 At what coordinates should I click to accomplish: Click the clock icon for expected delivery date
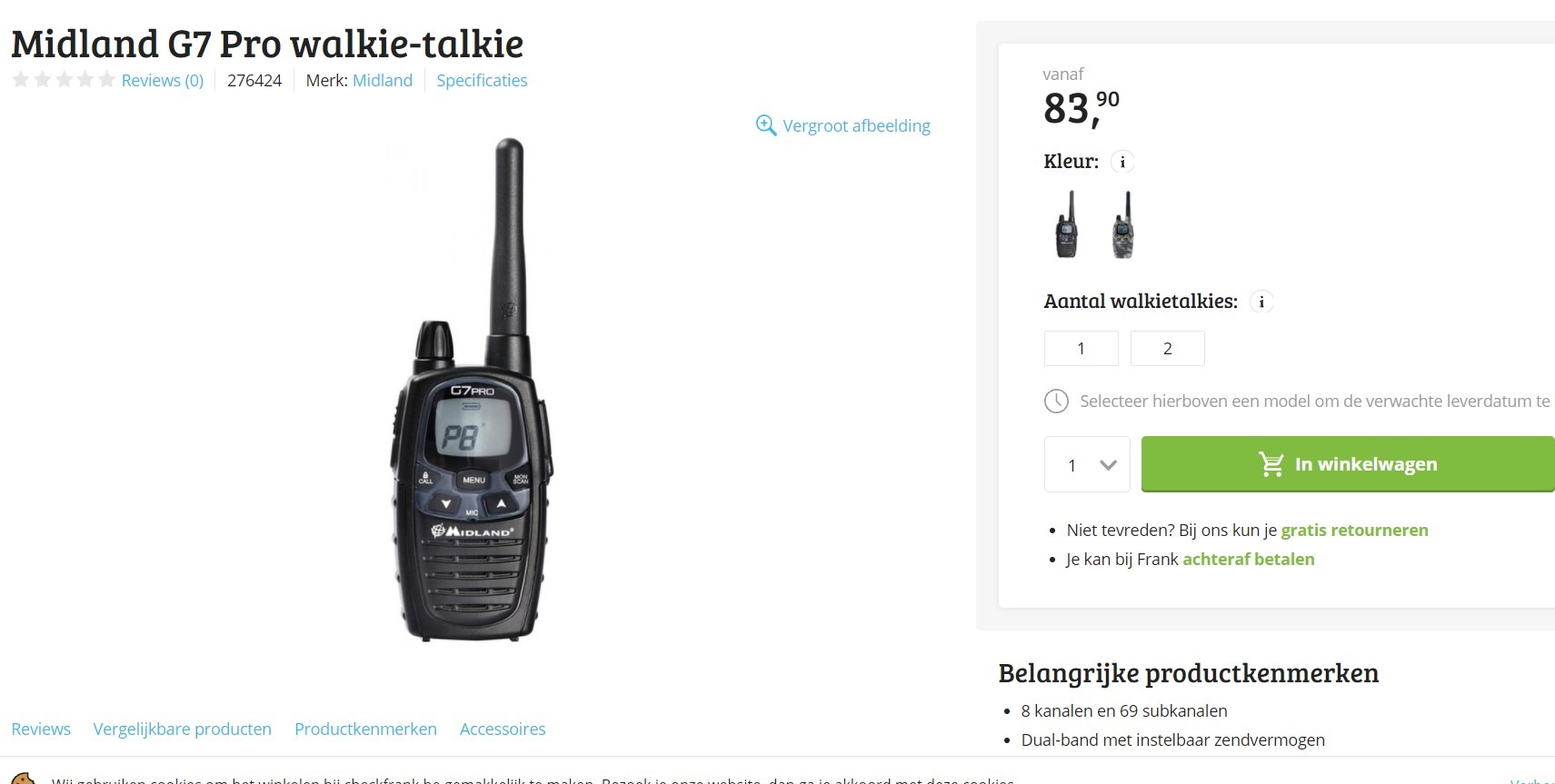pos(1056,401)
